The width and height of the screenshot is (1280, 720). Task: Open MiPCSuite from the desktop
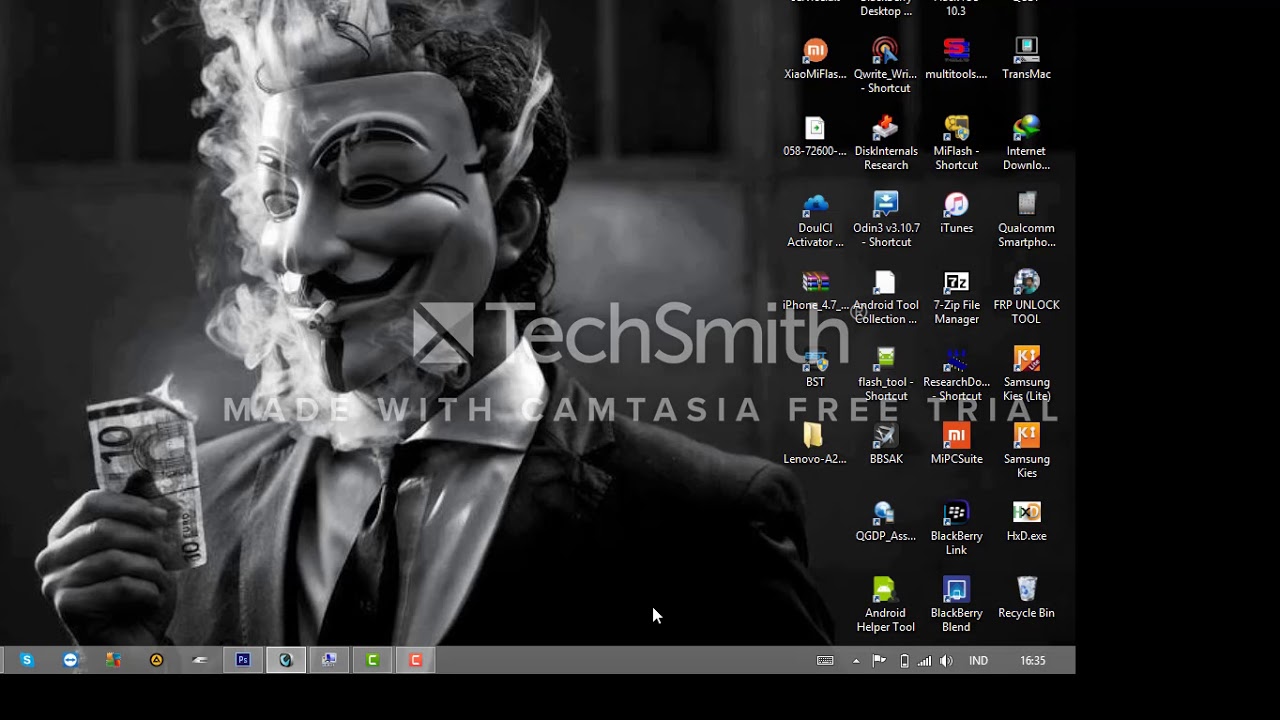(956, 444)
